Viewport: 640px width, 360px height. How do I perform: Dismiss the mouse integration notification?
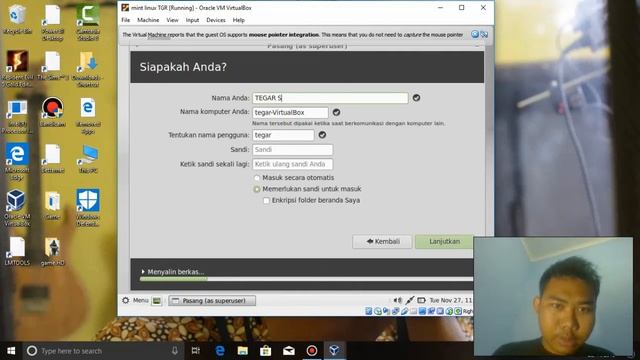tap(475, 34)
